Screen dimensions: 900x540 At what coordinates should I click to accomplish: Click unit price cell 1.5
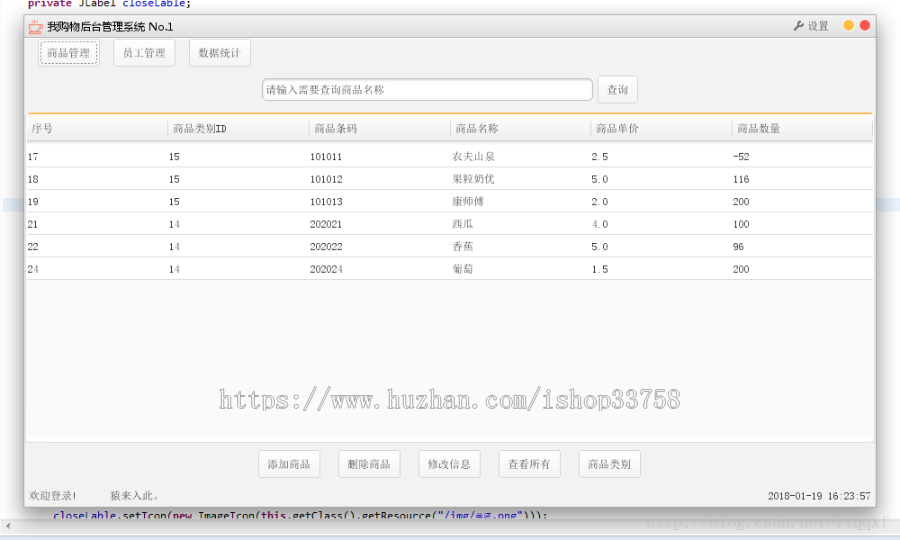coord(600,269)
